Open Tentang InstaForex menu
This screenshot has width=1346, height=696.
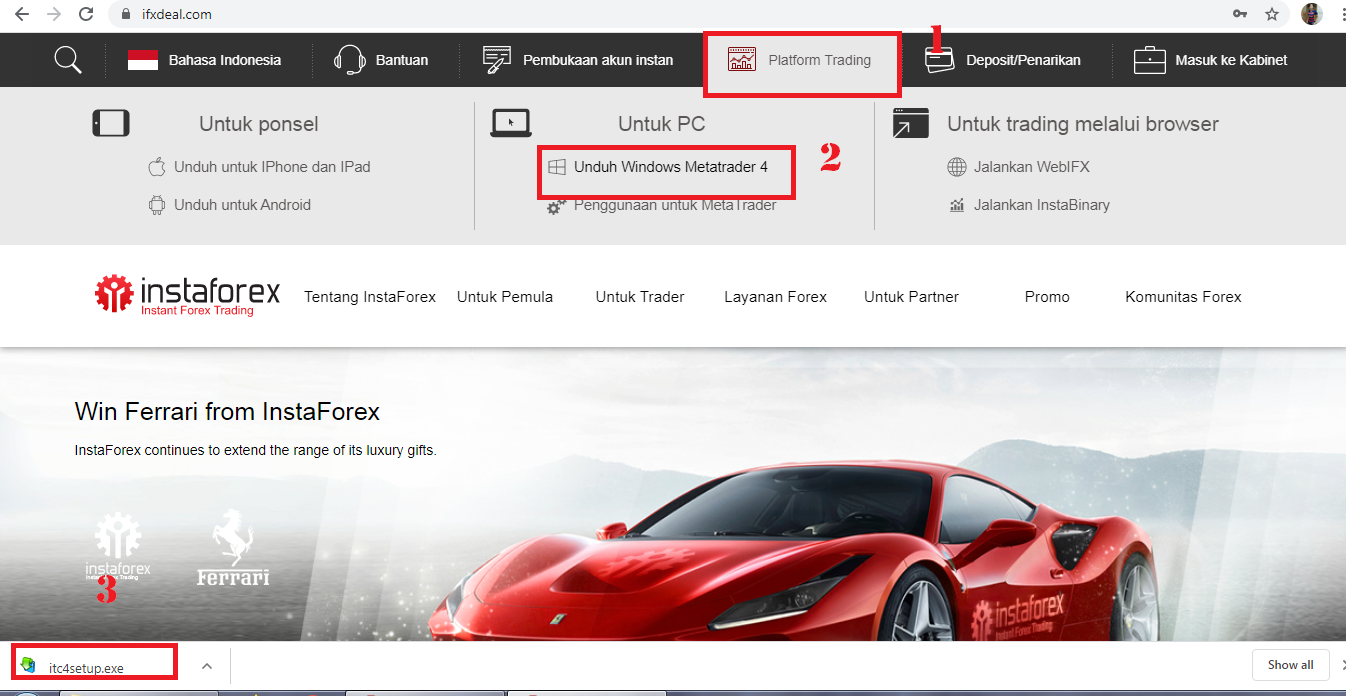pos(370,297)
